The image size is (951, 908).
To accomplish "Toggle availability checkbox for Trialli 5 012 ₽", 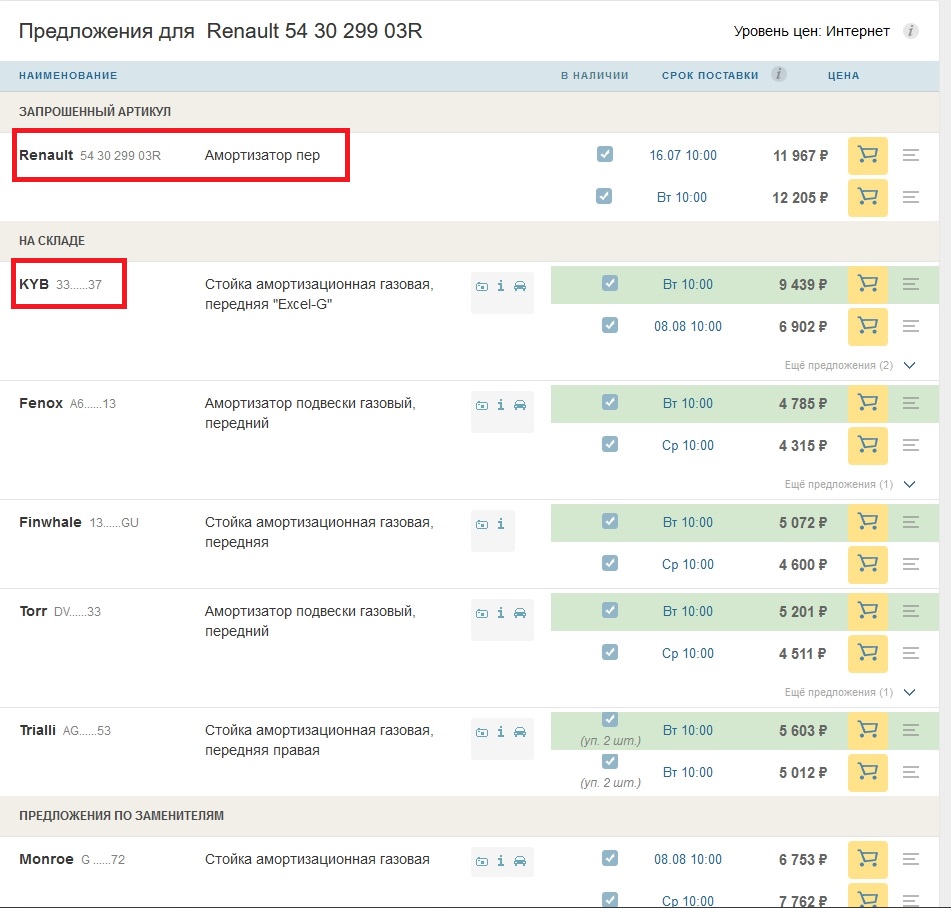I will [610, 761].
